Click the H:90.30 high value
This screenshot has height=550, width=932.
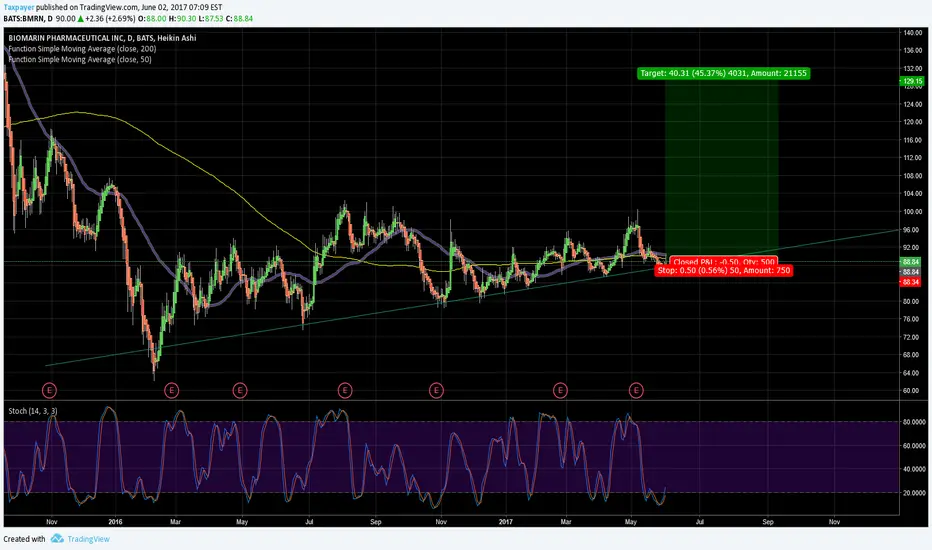(x=182, y=19)
